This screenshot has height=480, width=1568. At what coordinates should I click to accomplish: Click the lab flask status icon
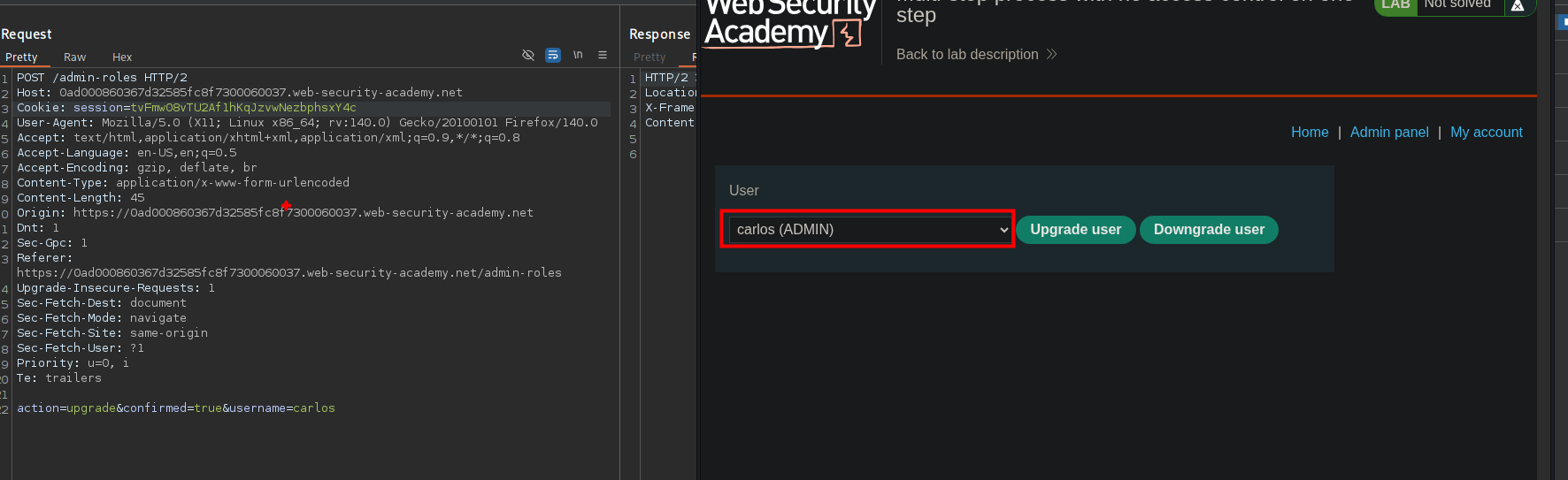[x=1518, y=5]
